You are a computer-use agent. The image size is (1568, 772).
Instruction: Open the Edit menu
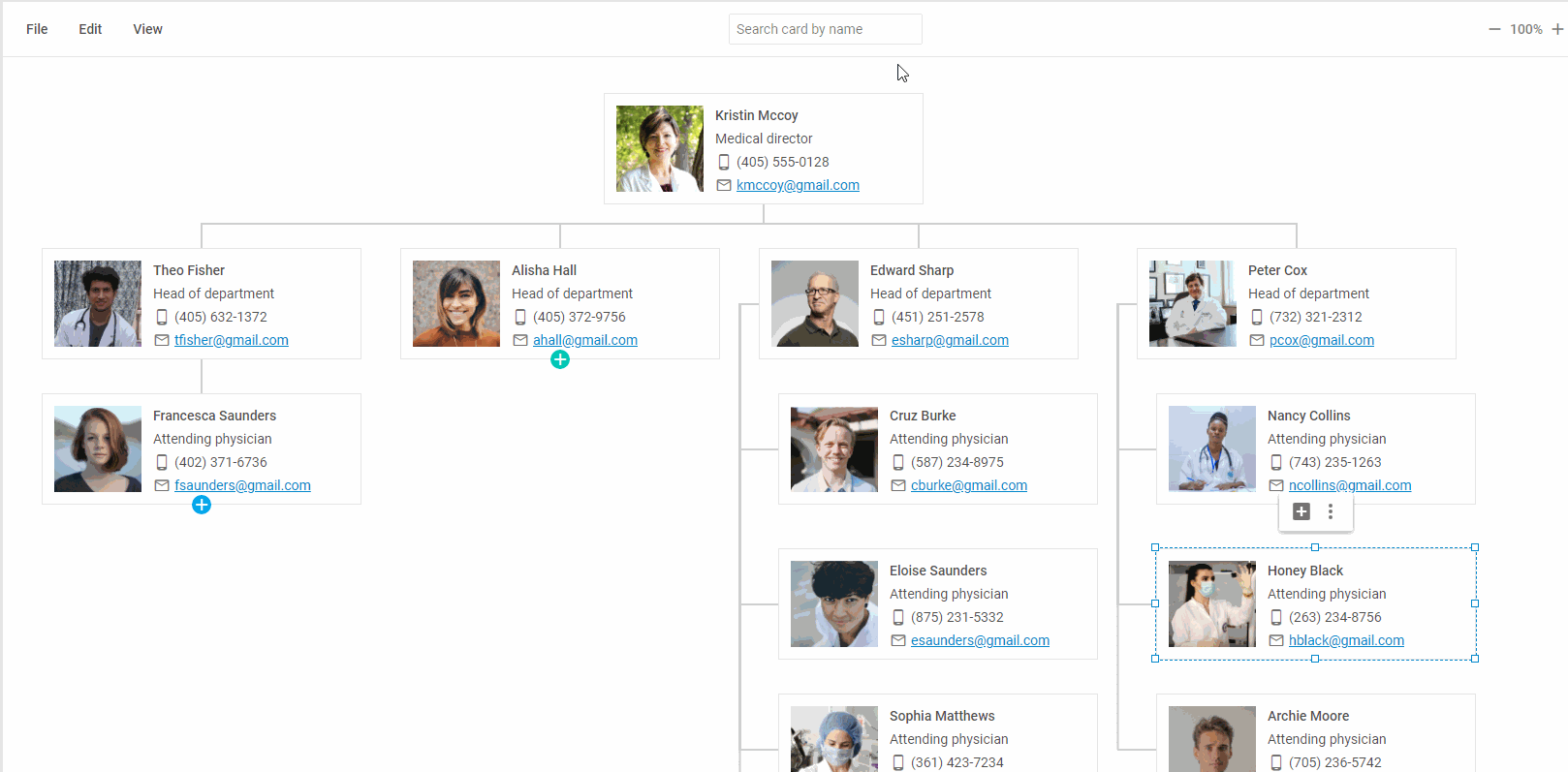(x=90, y=29)
